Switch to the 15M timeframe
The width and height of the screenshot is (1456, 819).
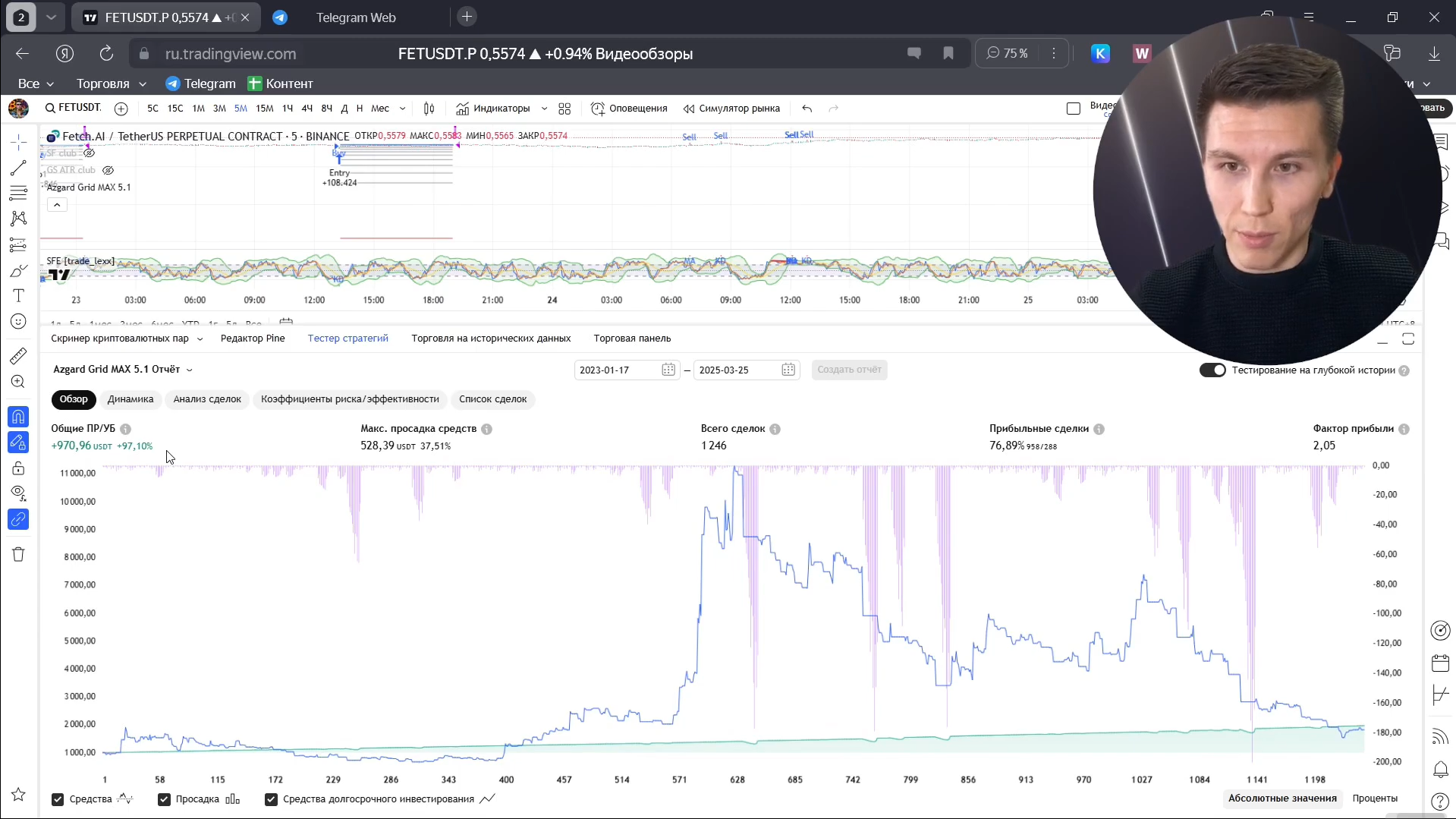pyautogui.click(x=264, y=109)
